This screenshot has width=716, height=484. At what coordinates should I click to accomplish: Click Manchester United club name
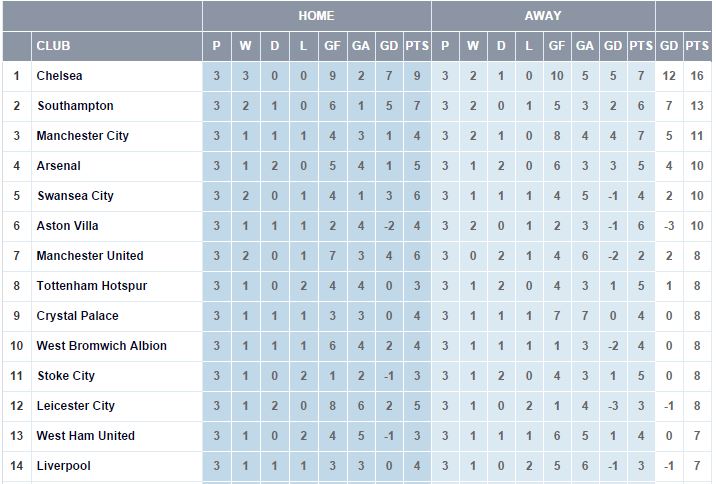tap(90, 256)
